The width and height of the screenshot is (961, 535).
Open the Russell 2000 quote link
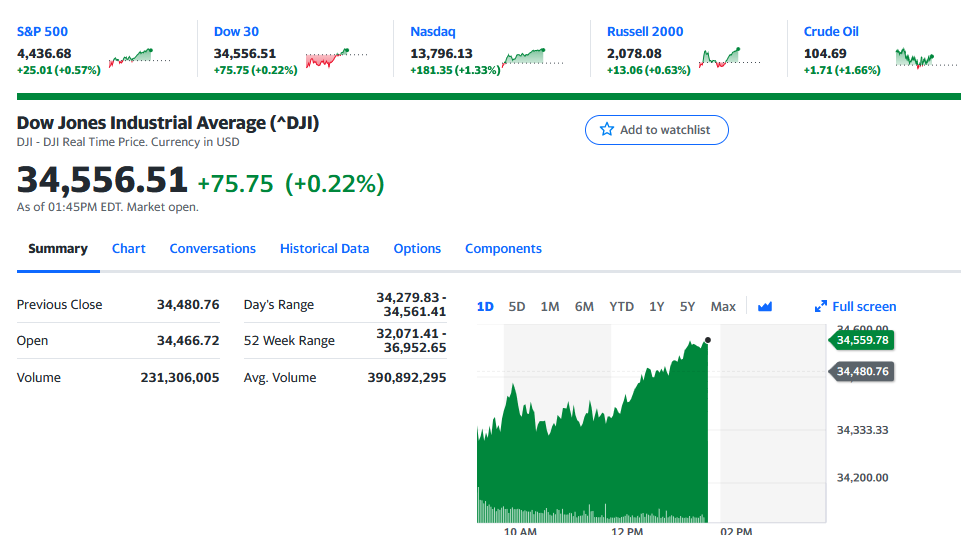click(x=645, y=31)
